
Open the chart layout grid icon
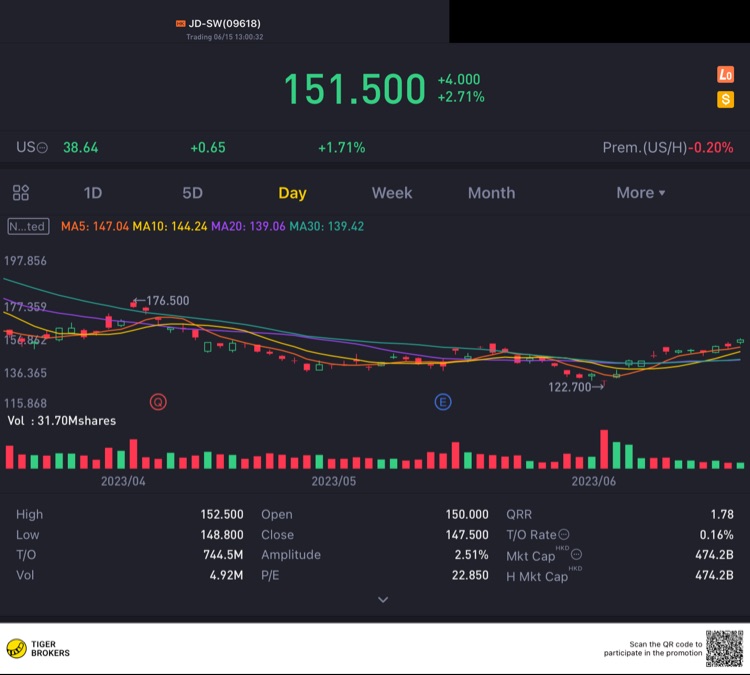21,193
